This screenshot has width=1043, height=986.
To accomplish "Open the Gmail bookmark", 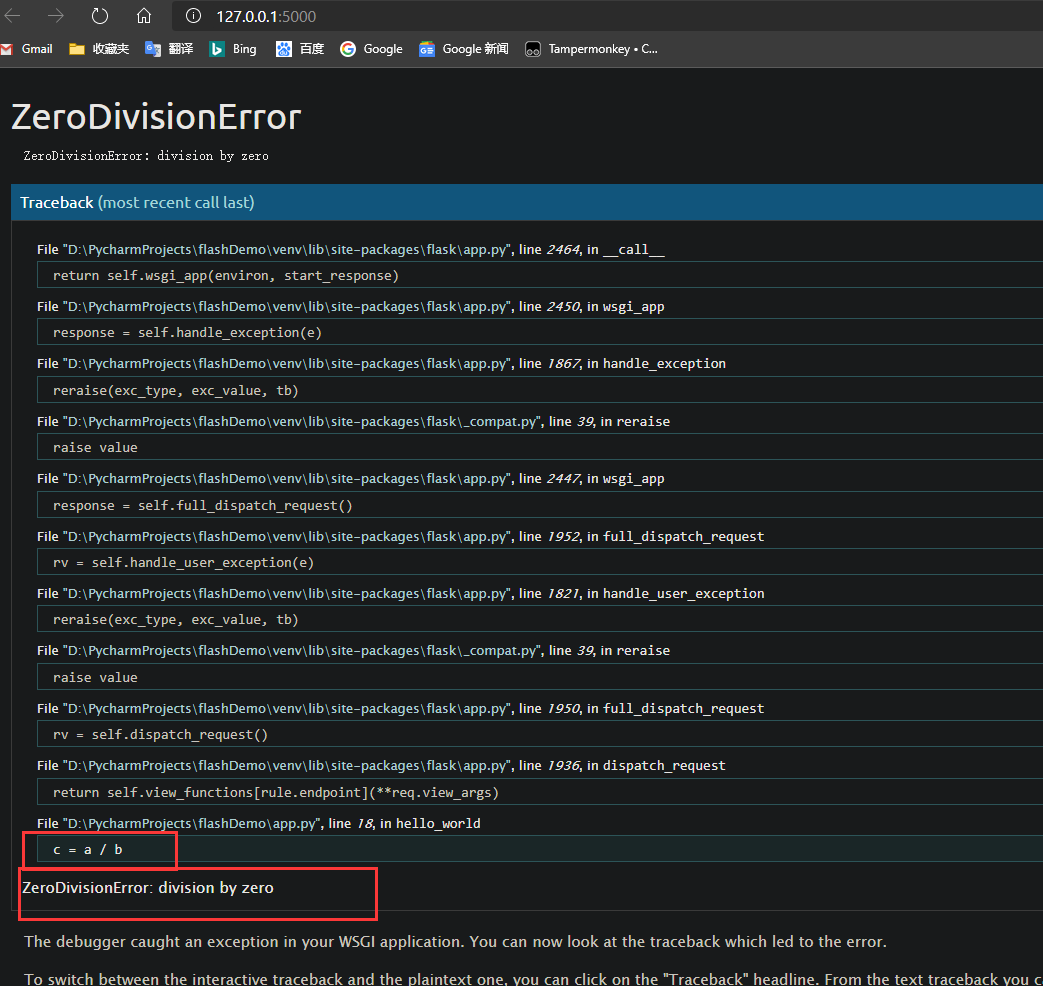I will pyautogui.click(x=29, y=48).
